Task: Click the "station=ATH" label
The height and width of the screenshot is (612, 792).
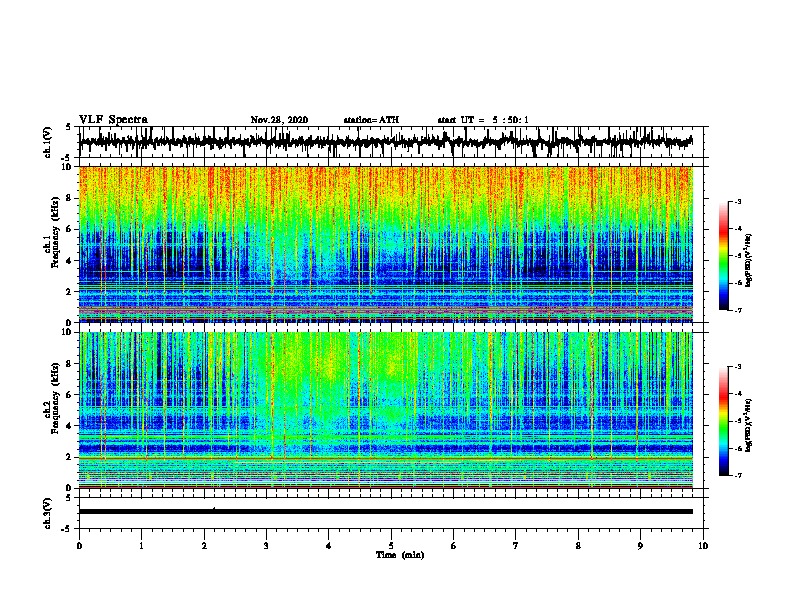Action: [371, 120]
